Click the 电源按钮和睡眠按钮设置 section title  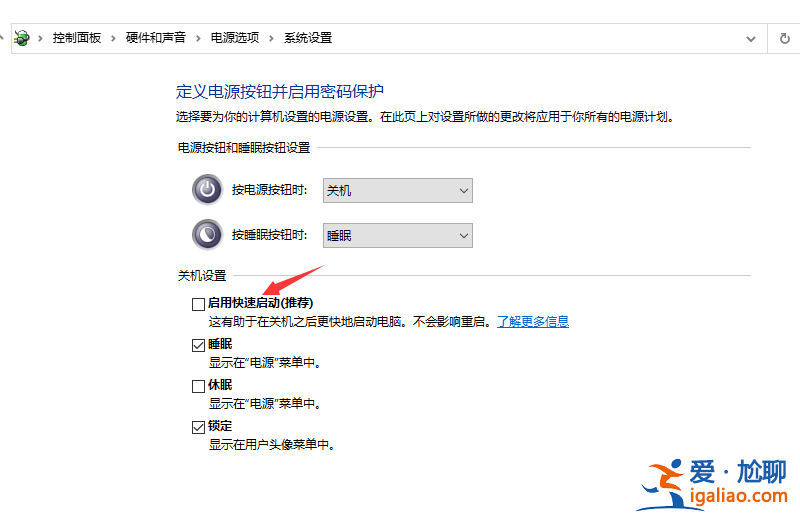pos(244,148)
